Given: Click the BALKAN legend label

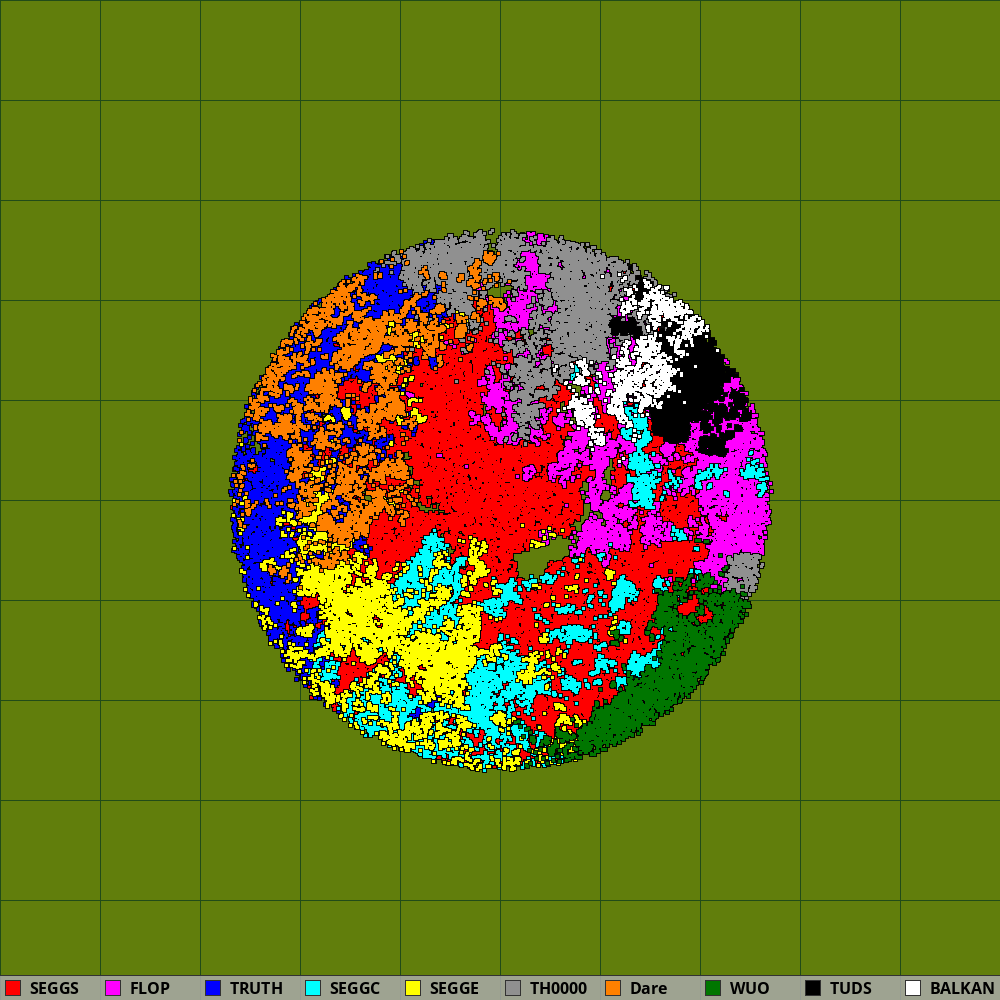Looking at the screenshot, I should coord(962,988).
